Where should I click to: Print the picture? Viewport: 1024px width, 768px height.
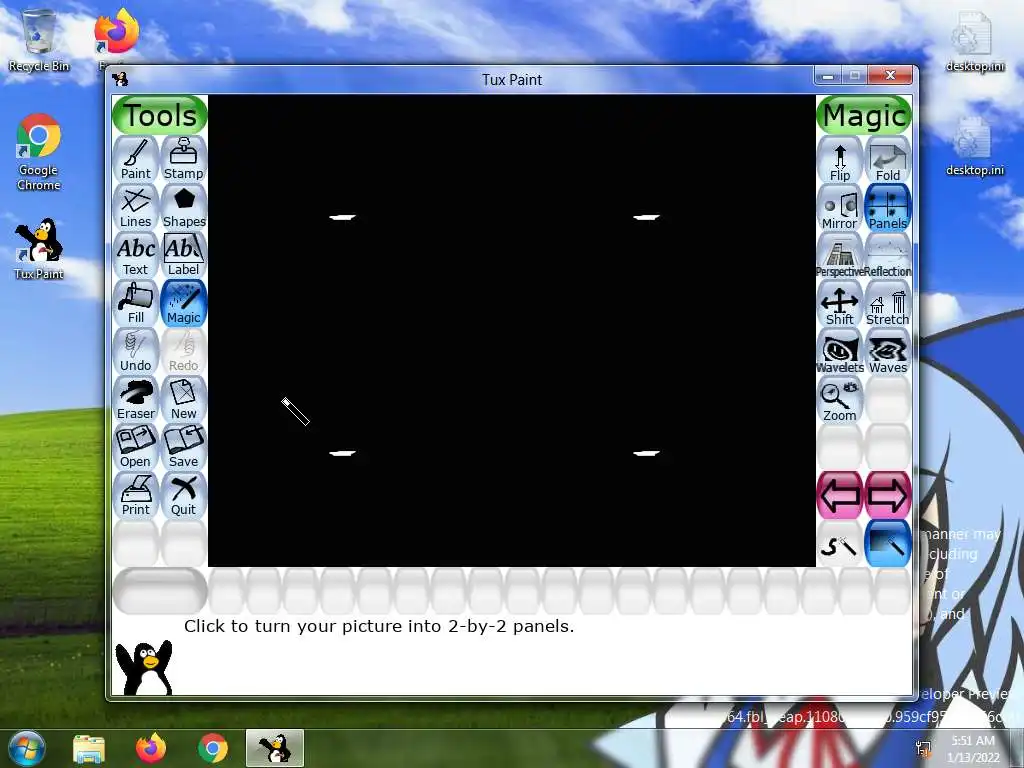[x=136, y=495]
